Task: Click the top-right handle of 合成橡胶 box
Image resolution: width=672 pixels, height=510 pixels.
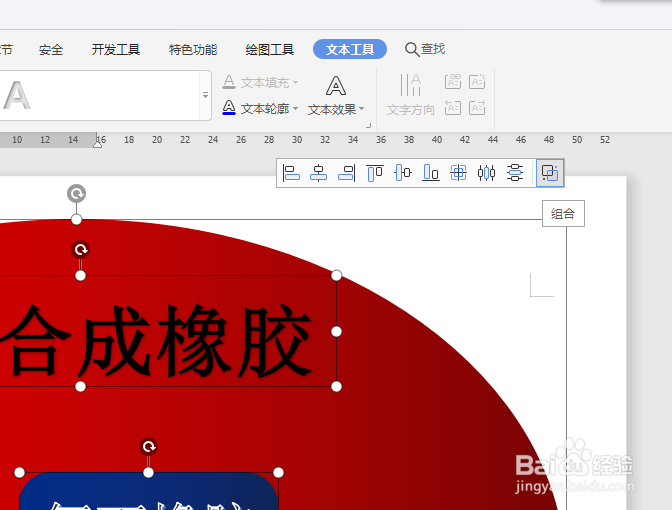Action: pos(336,275)
